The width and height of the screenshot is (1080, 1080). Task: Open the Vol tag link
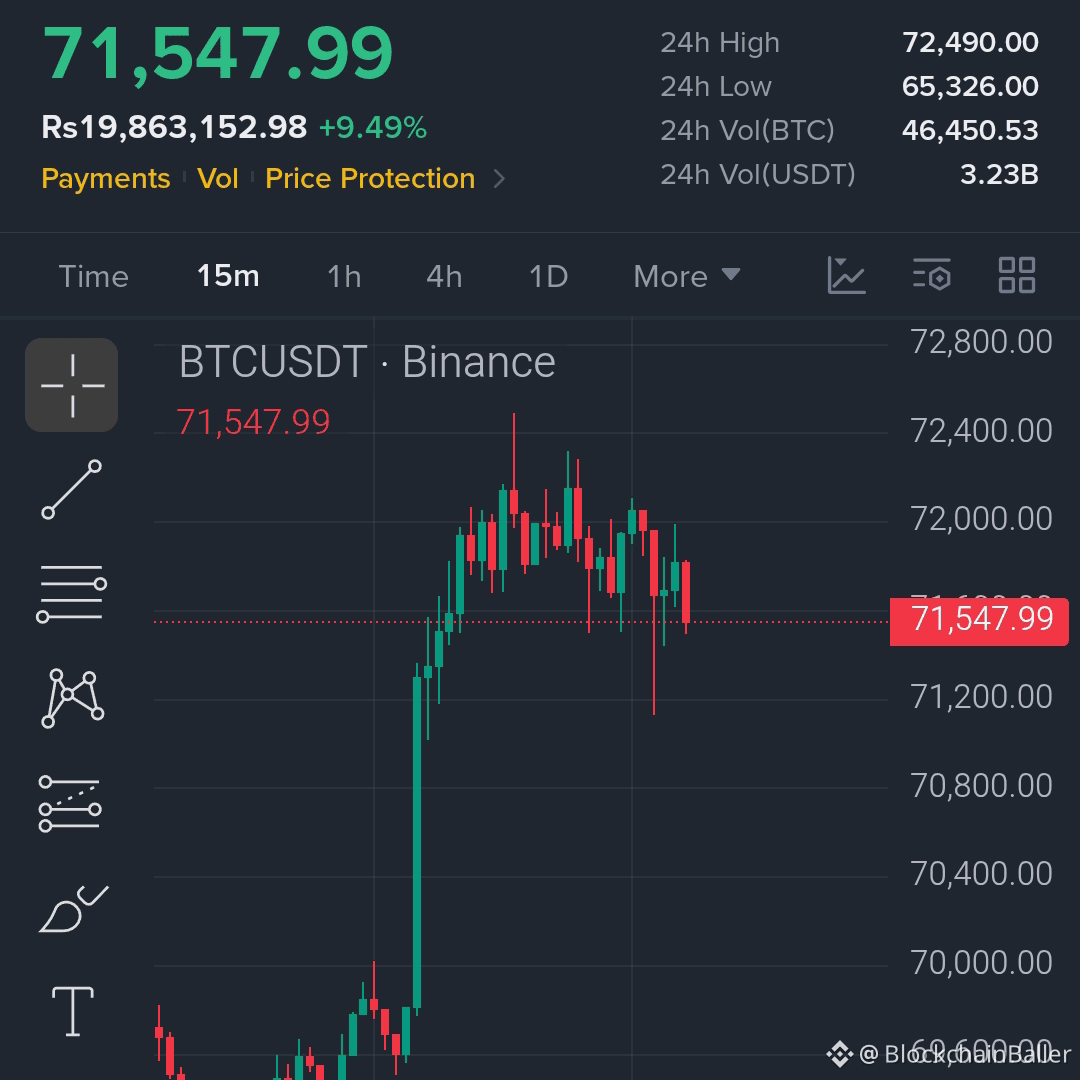[x=218, y=178]
